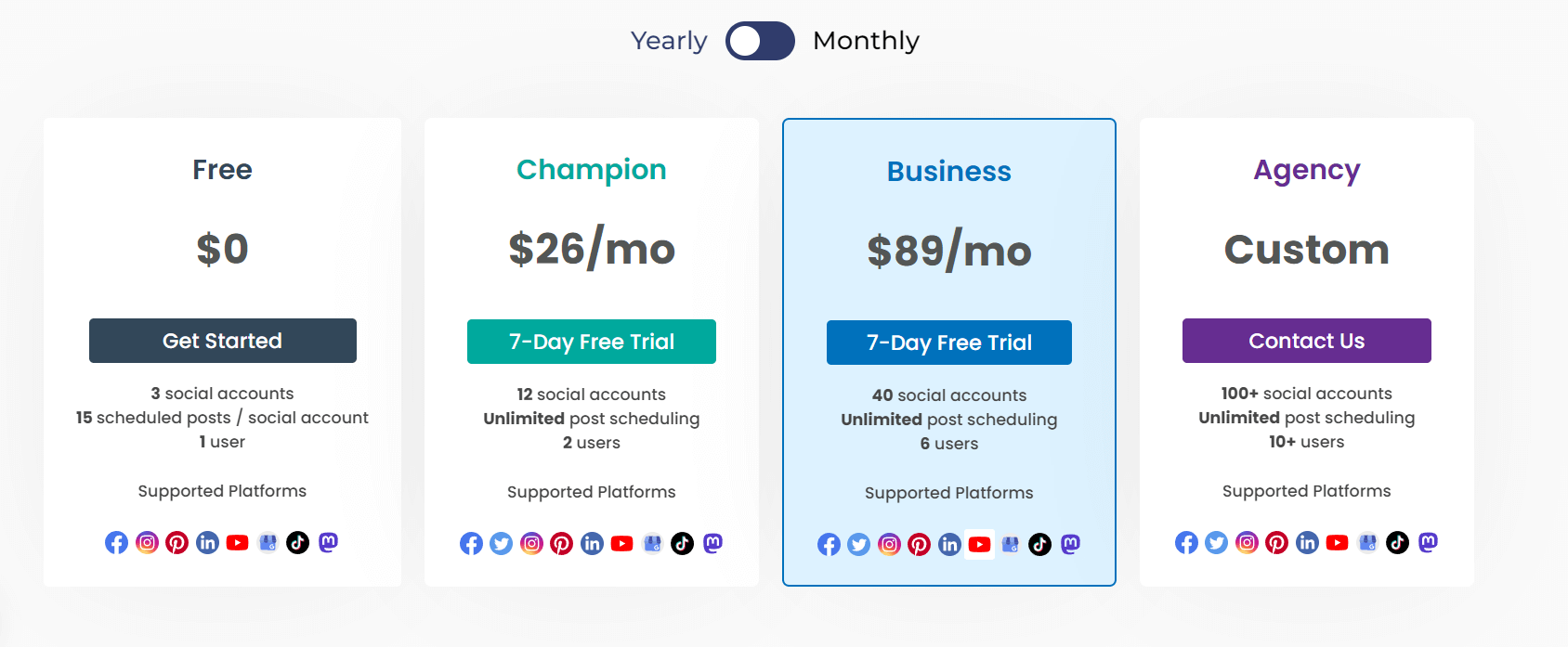Click the Google Business Profile icon under Agency
The width and height of the screenshot is (1568, 647).
coord(1367,542)
